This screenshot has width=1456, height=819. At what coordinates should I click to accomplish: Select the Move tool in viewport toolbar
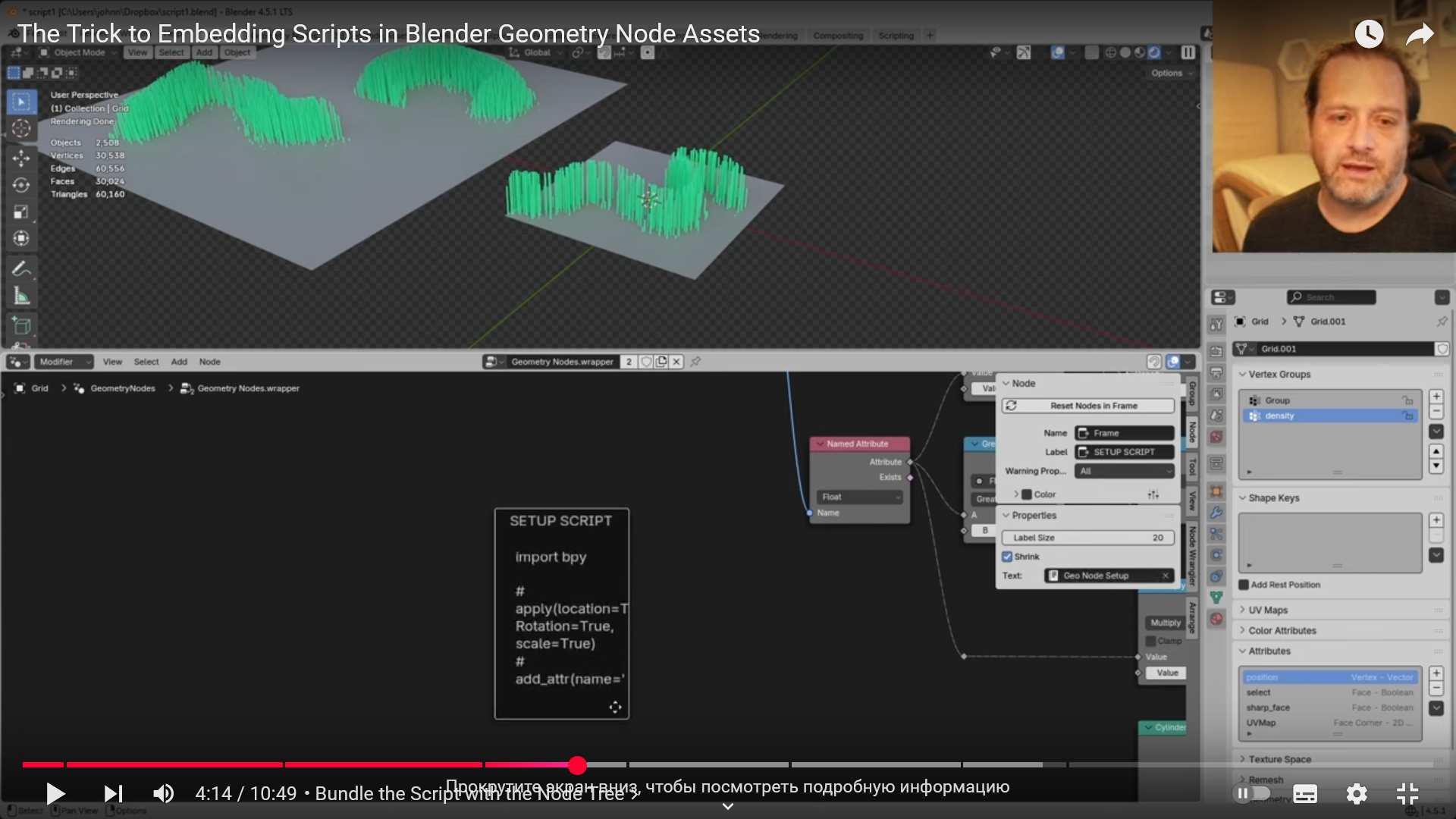(x=21, y=158)
